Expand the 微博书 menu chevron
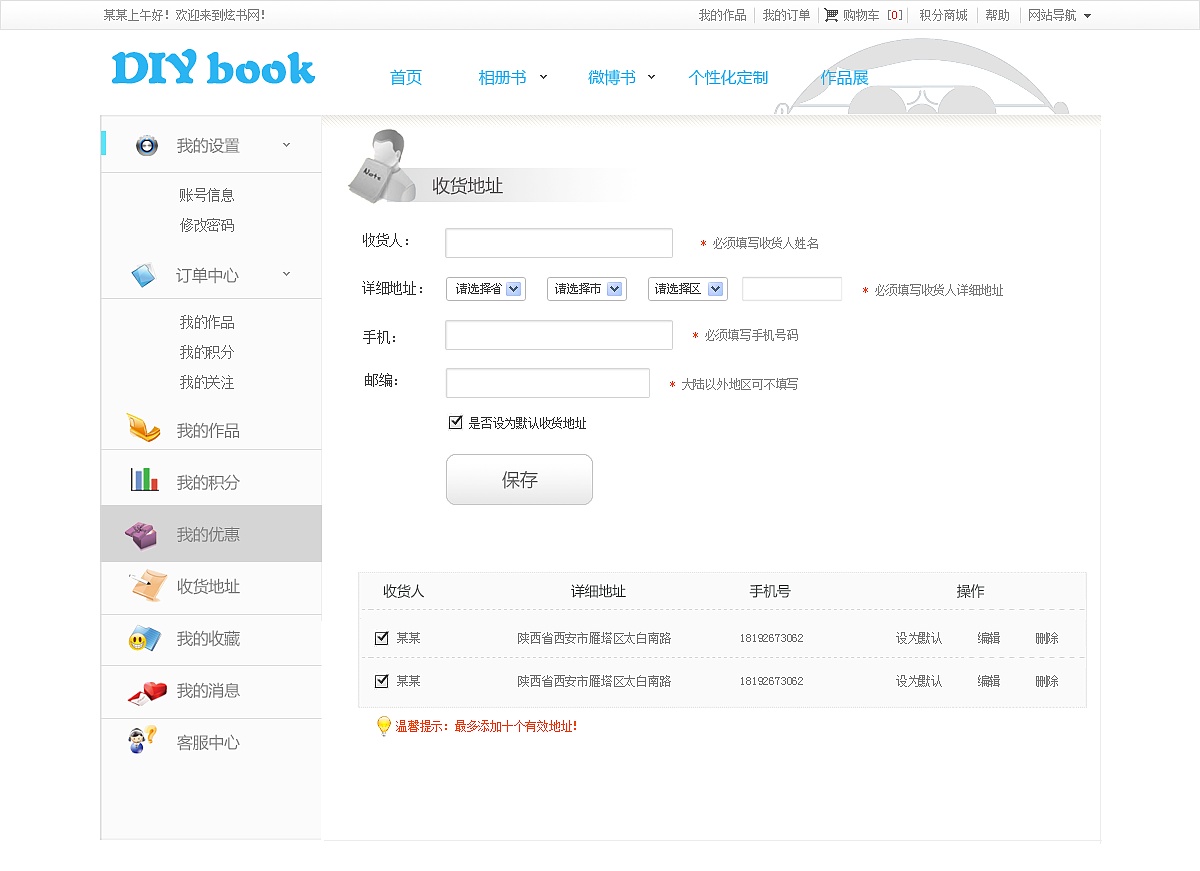 [x=651, y=76]
